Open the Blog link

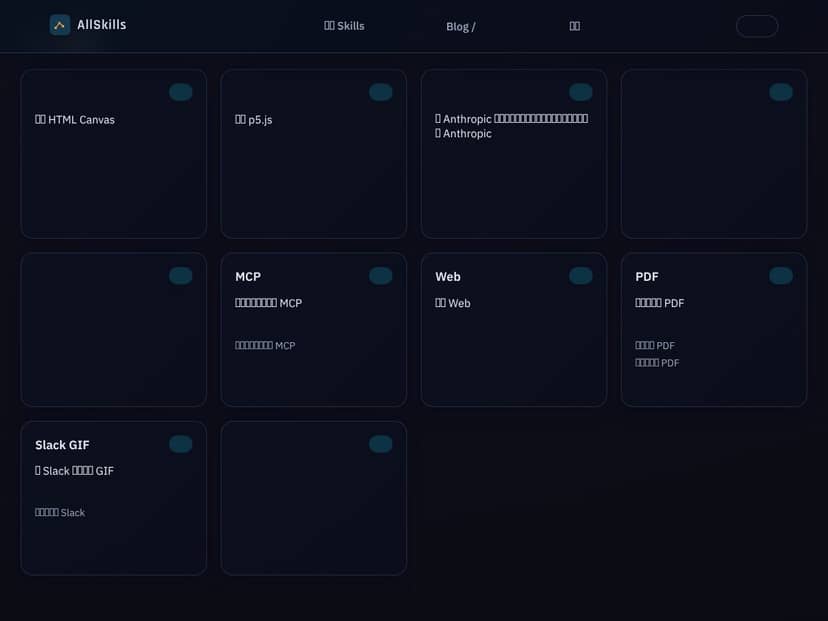point(460,26)
